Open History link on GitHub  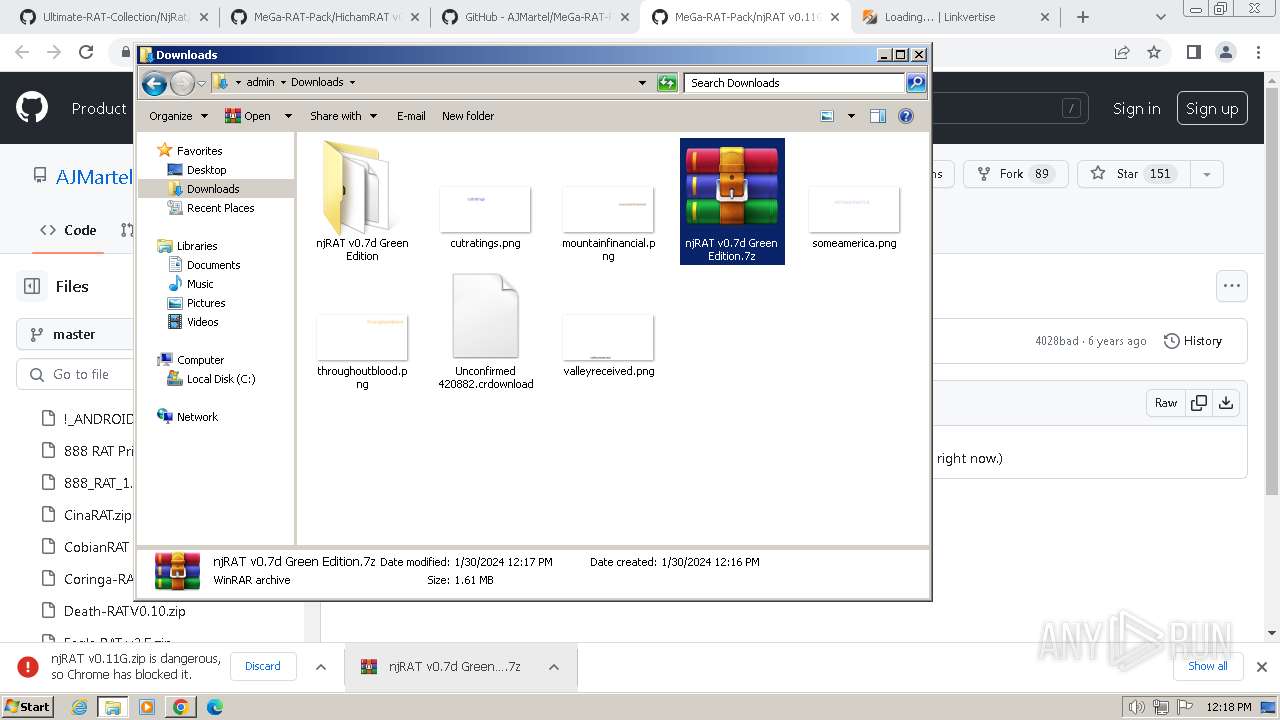1193,341
